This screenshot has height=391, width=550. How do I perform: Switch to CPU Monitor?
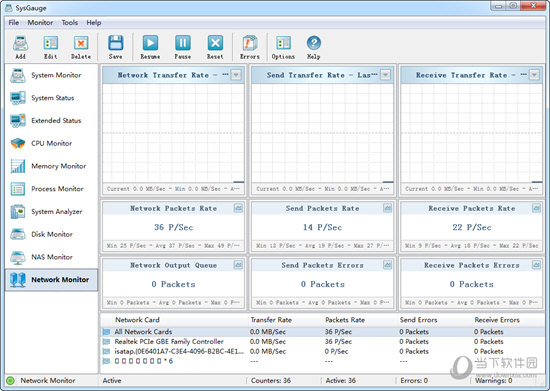(x=51, y=143)
